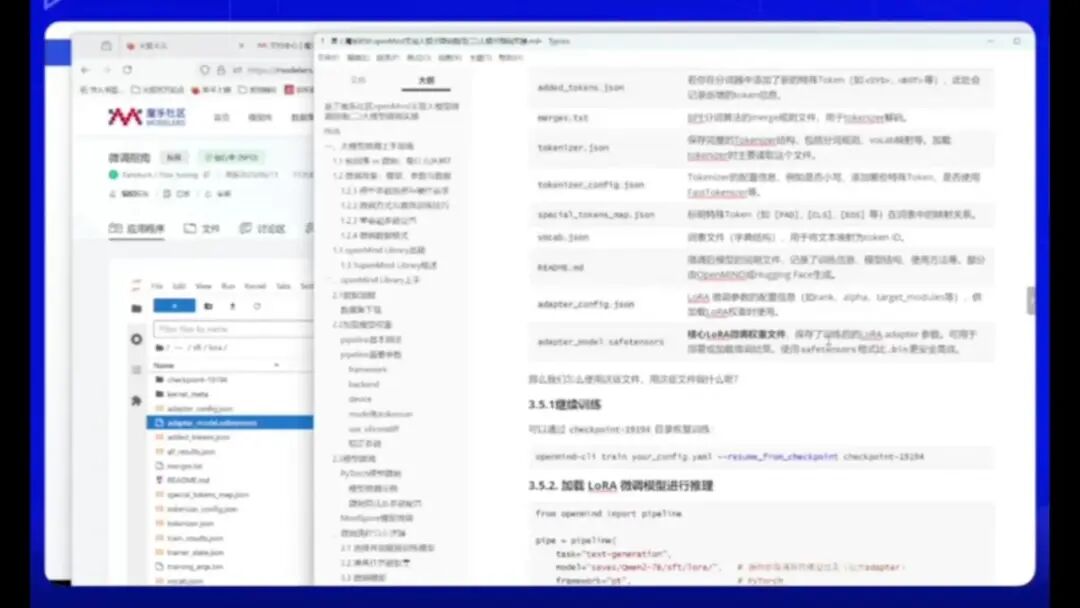The height and width of the screenshot is (608, 1080).
Task: Click the browser tab overview icon
Action: click(106, 45)
